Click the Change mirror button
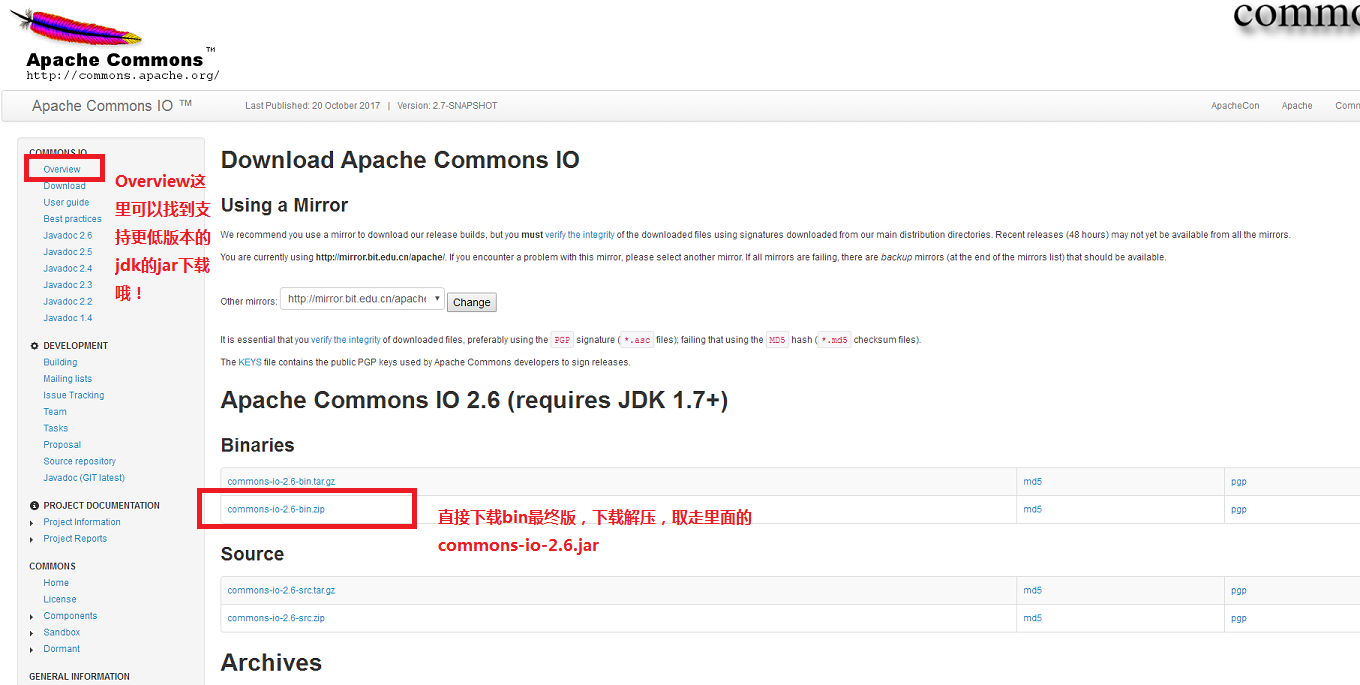This screenshot has height=685, width=1360. [x=472, y=302]
